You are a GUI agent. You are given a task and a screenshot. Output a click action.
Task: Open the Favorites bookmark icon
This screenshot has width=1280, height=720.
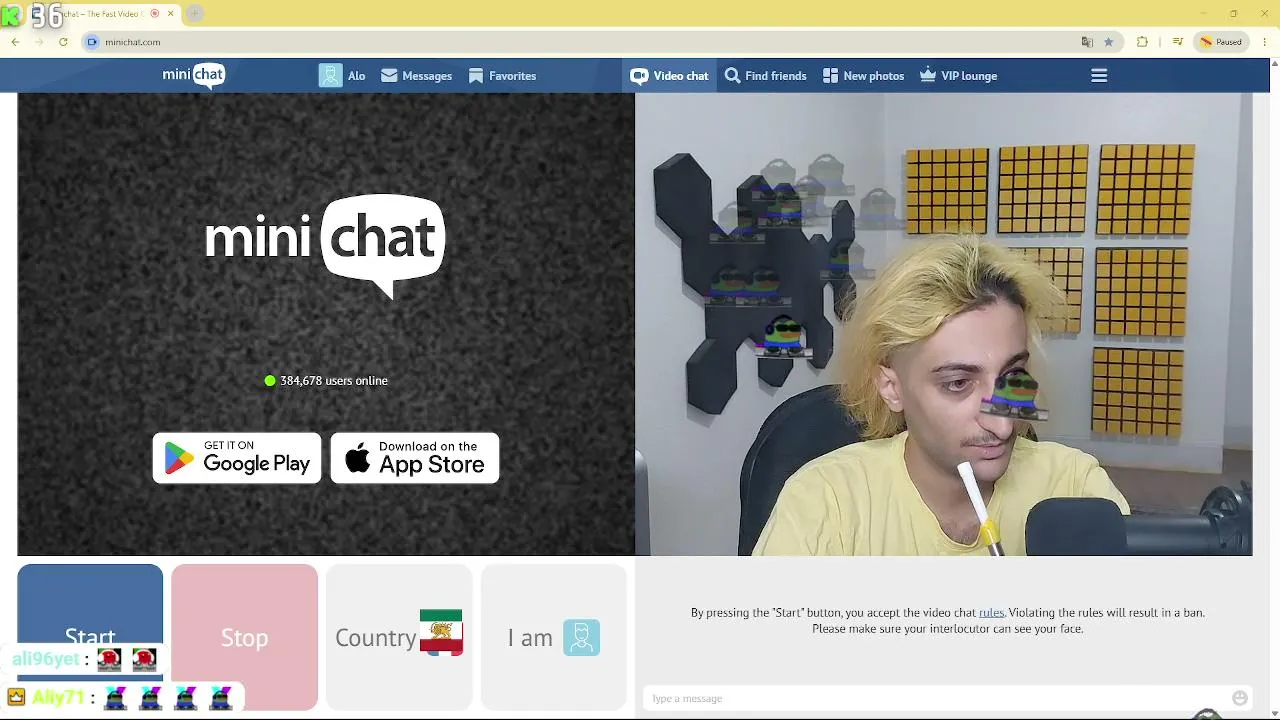pos(476,76)
